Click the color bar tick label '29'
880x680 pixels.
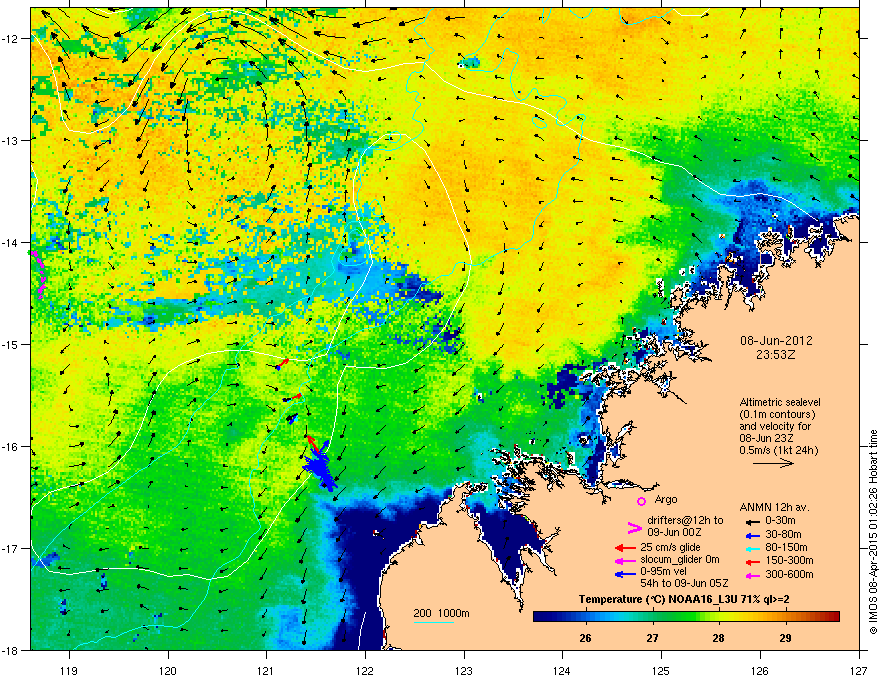coord(785,638)
